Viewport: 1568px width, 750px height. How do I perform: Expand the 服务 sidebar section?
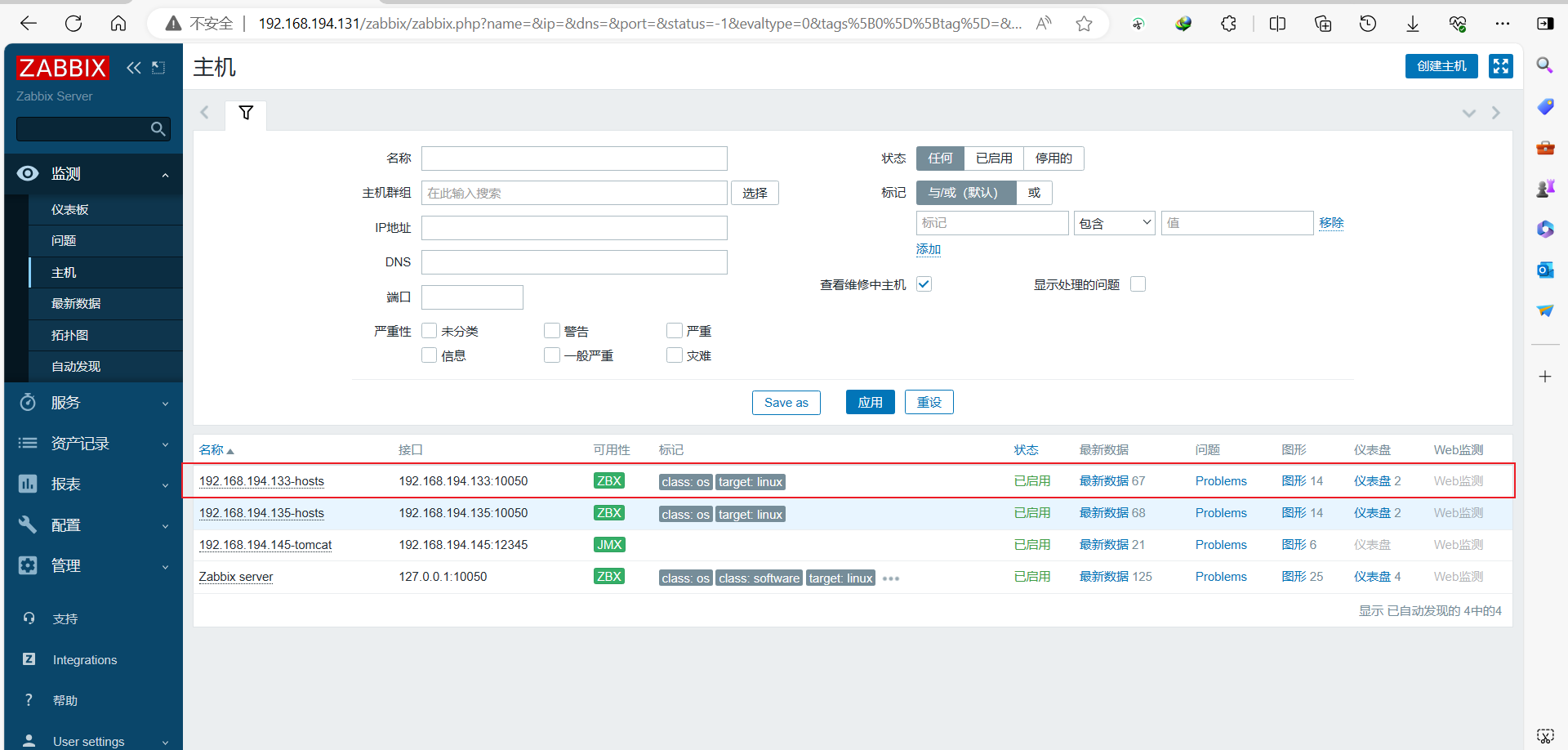tap(93, 403)
